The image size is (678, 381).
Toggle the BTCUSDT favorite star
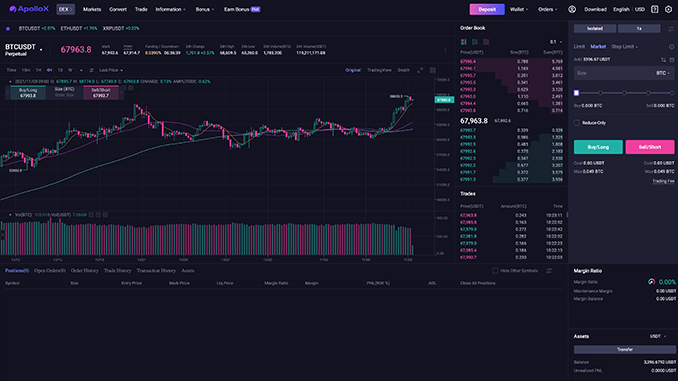tap(8, 29)
